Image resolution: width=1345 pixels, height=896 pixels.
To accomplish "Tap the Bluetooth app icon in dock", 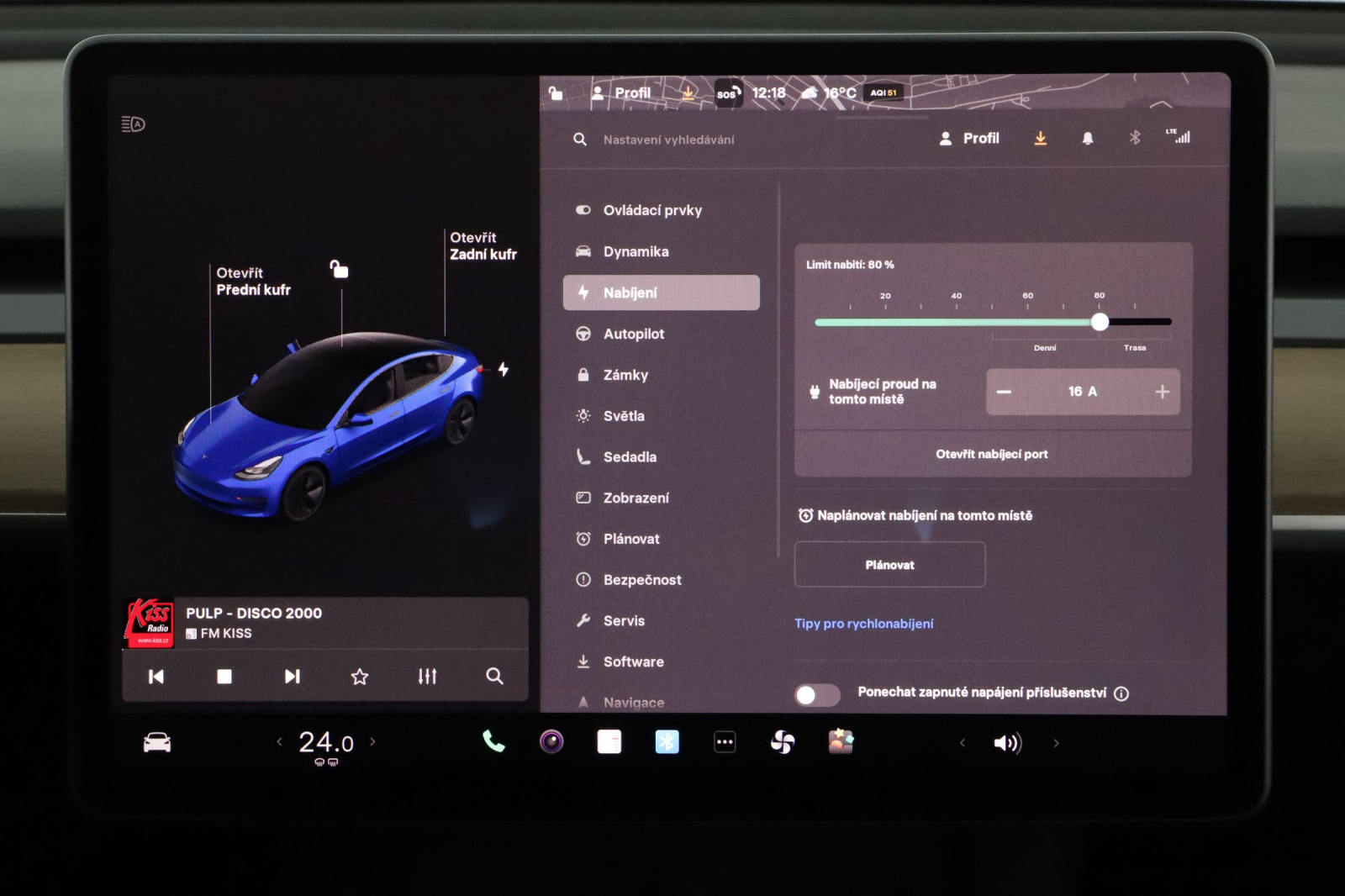I will pyautogui.click(x=667, y=741).
